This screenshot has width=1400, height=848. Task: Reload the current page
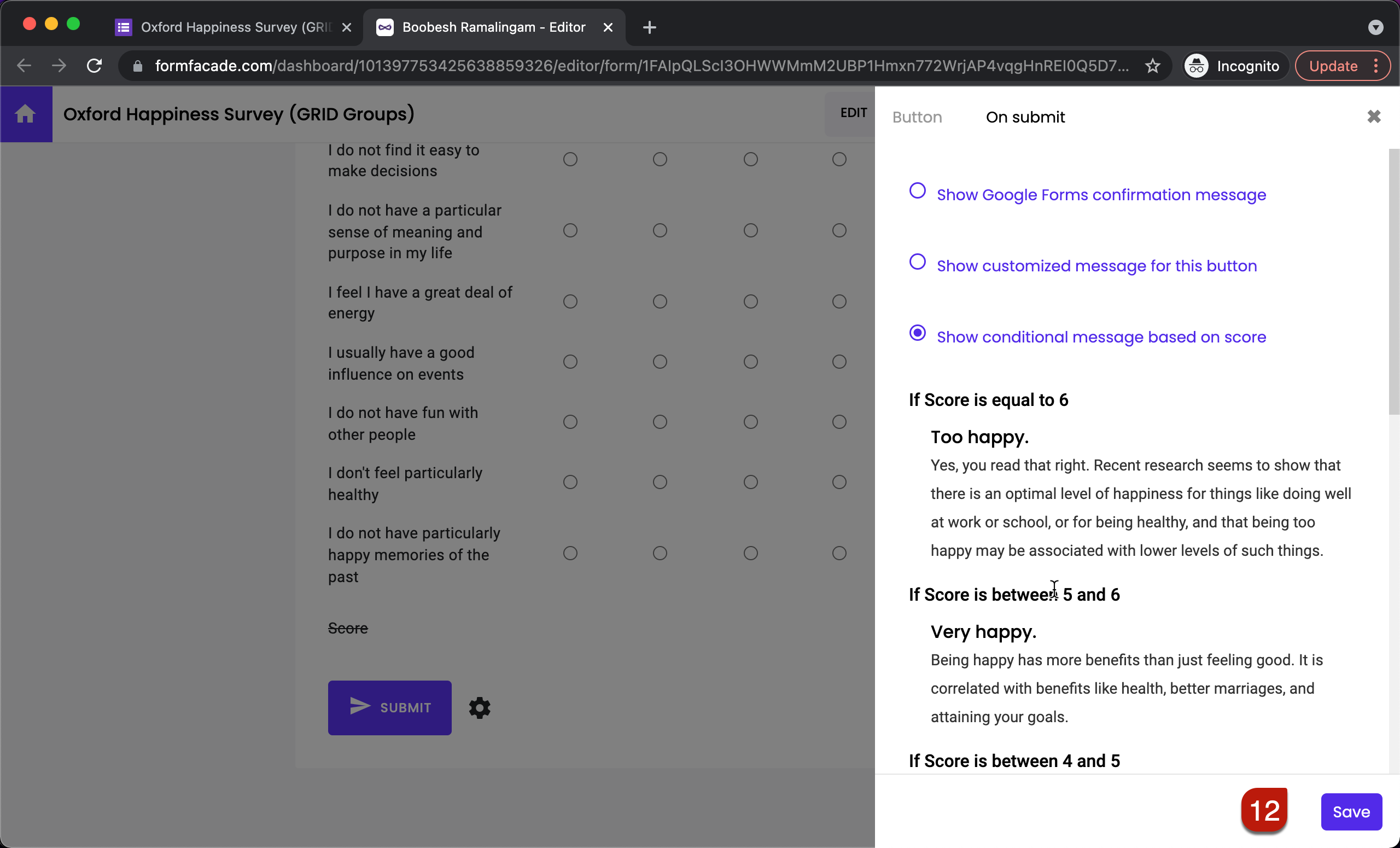click(94, 65)
